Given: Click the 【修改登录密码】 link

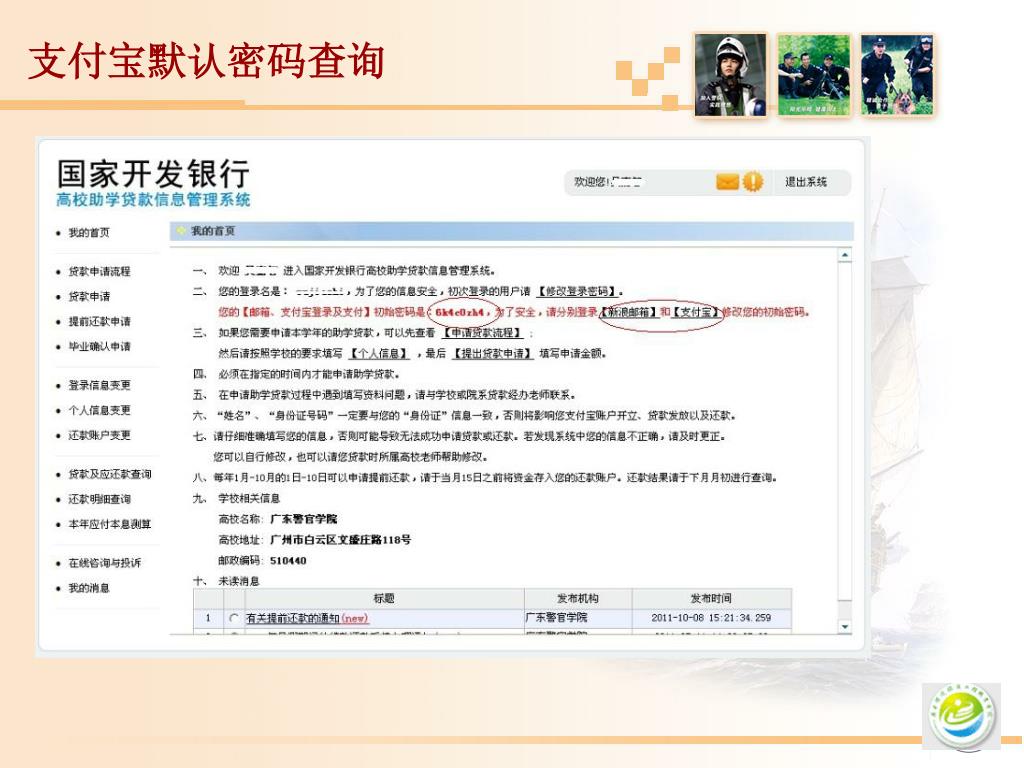Looking at the screenshot, I should click(577, 291).
